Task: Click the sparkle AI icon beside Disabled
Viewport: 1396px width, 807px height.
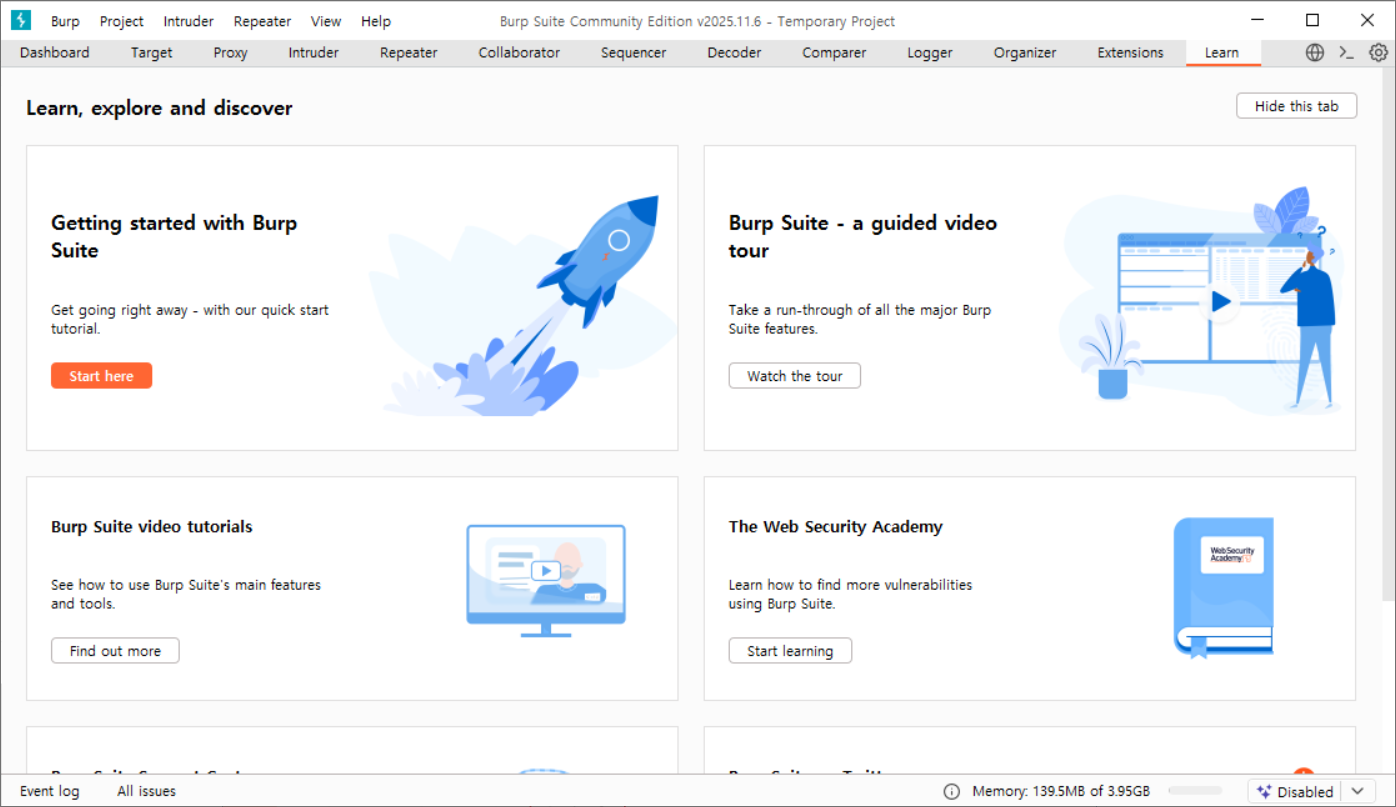Action: 1264,791
